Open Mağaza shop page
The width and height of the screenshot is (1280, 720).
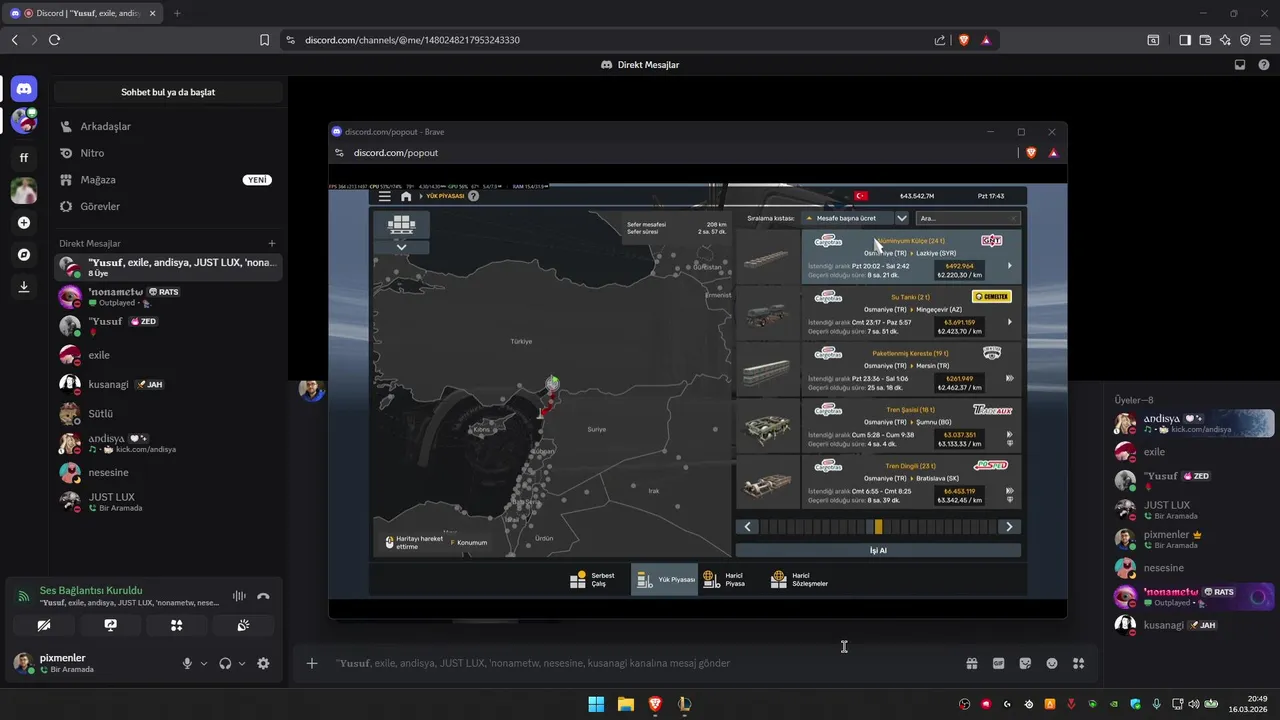168,180
